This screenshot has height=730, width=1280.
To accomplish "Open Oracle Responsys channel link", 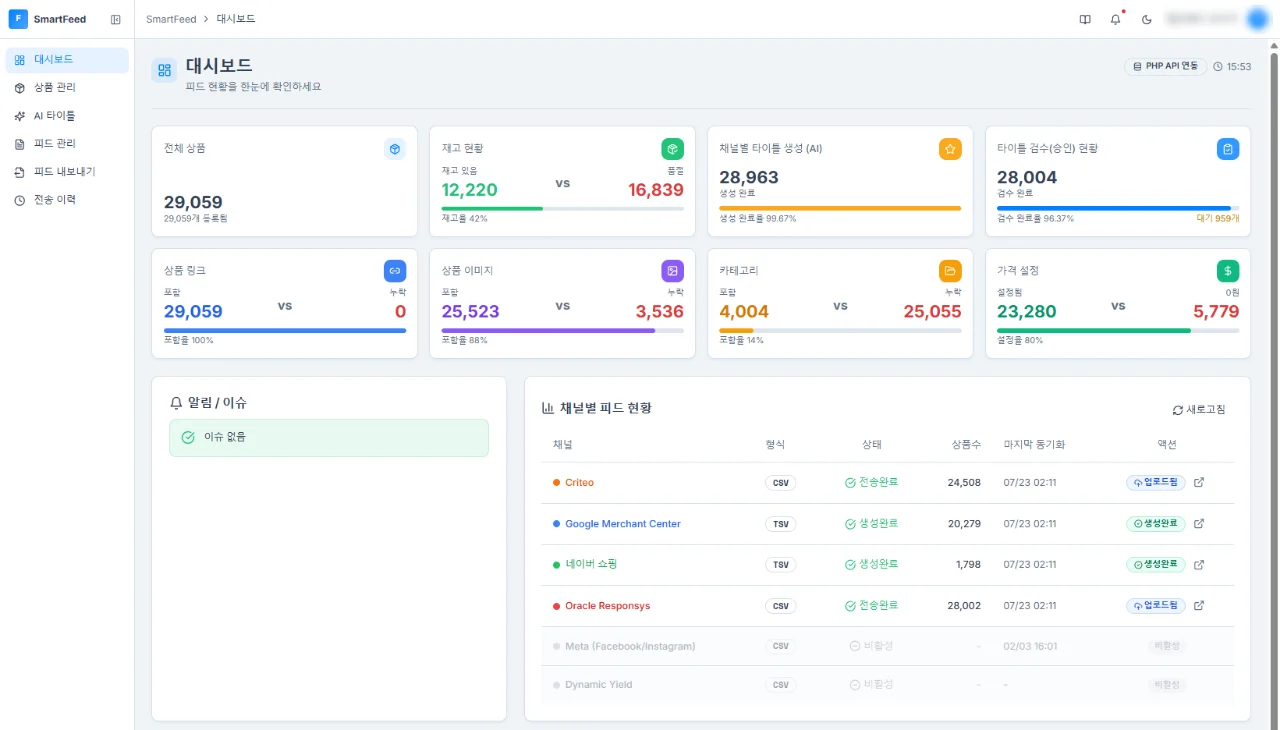I will (607, 606).
